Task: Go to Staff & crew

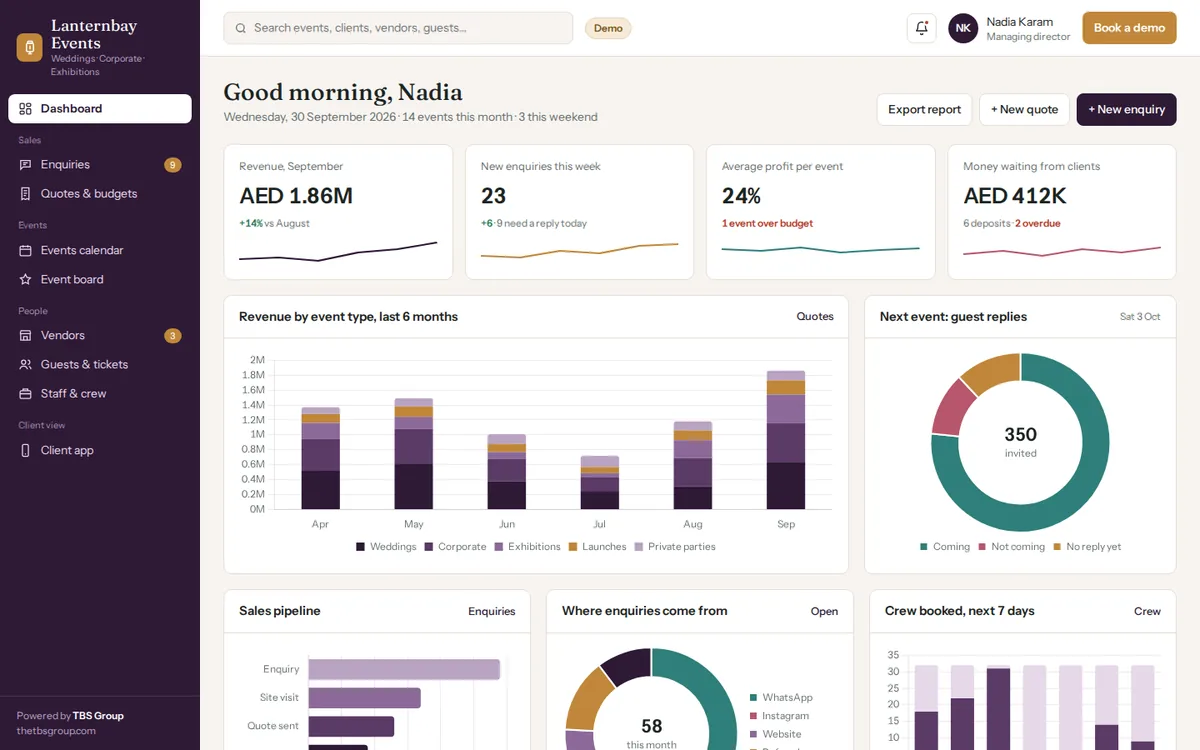Action: click(x=100, y=394)
